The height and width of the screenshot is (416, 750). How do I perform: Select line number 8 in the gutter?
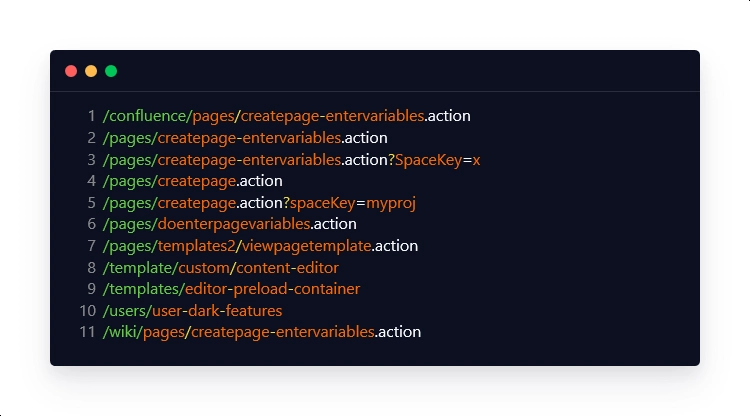click(x=91, y=267)
